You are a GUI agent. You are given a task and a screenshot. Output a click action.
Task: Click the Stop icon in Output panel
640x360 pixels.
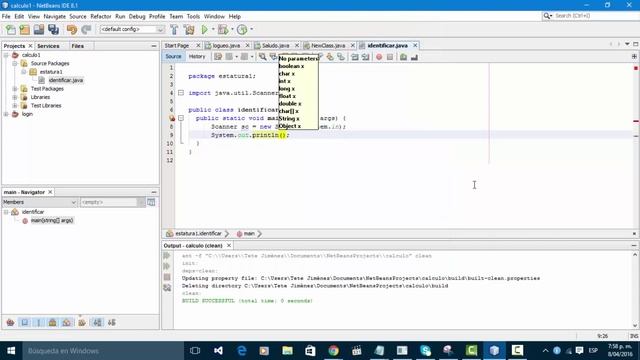pos(167,277)
